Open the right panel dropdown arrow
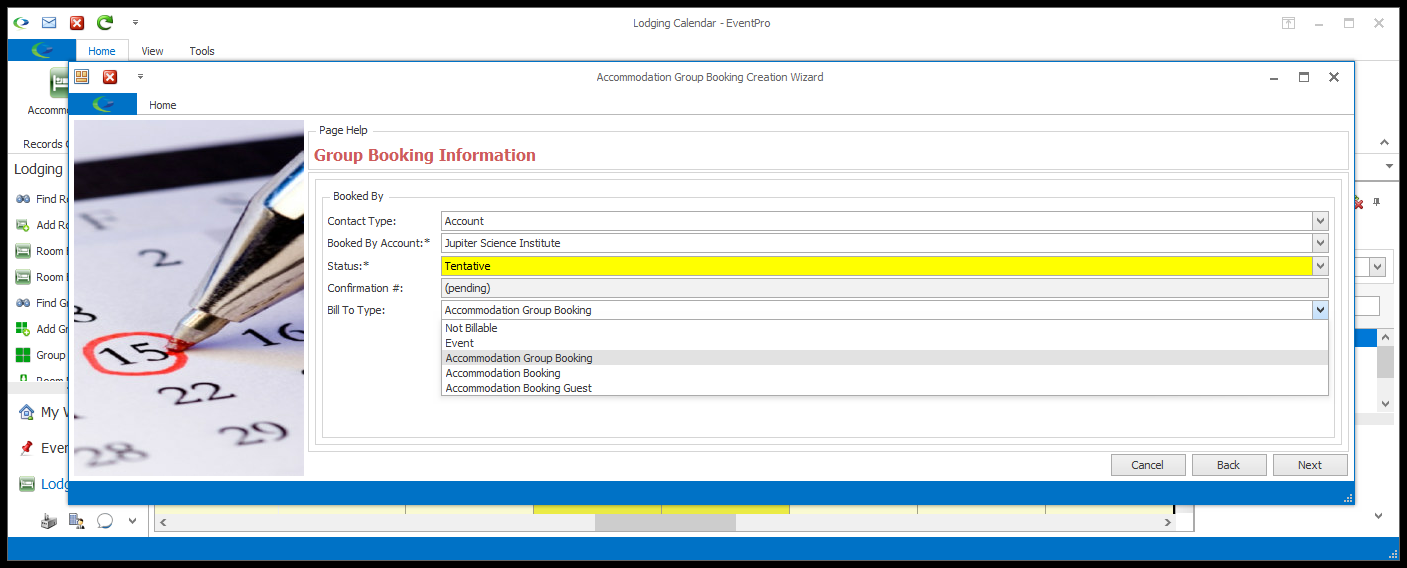 point(1377,267)
